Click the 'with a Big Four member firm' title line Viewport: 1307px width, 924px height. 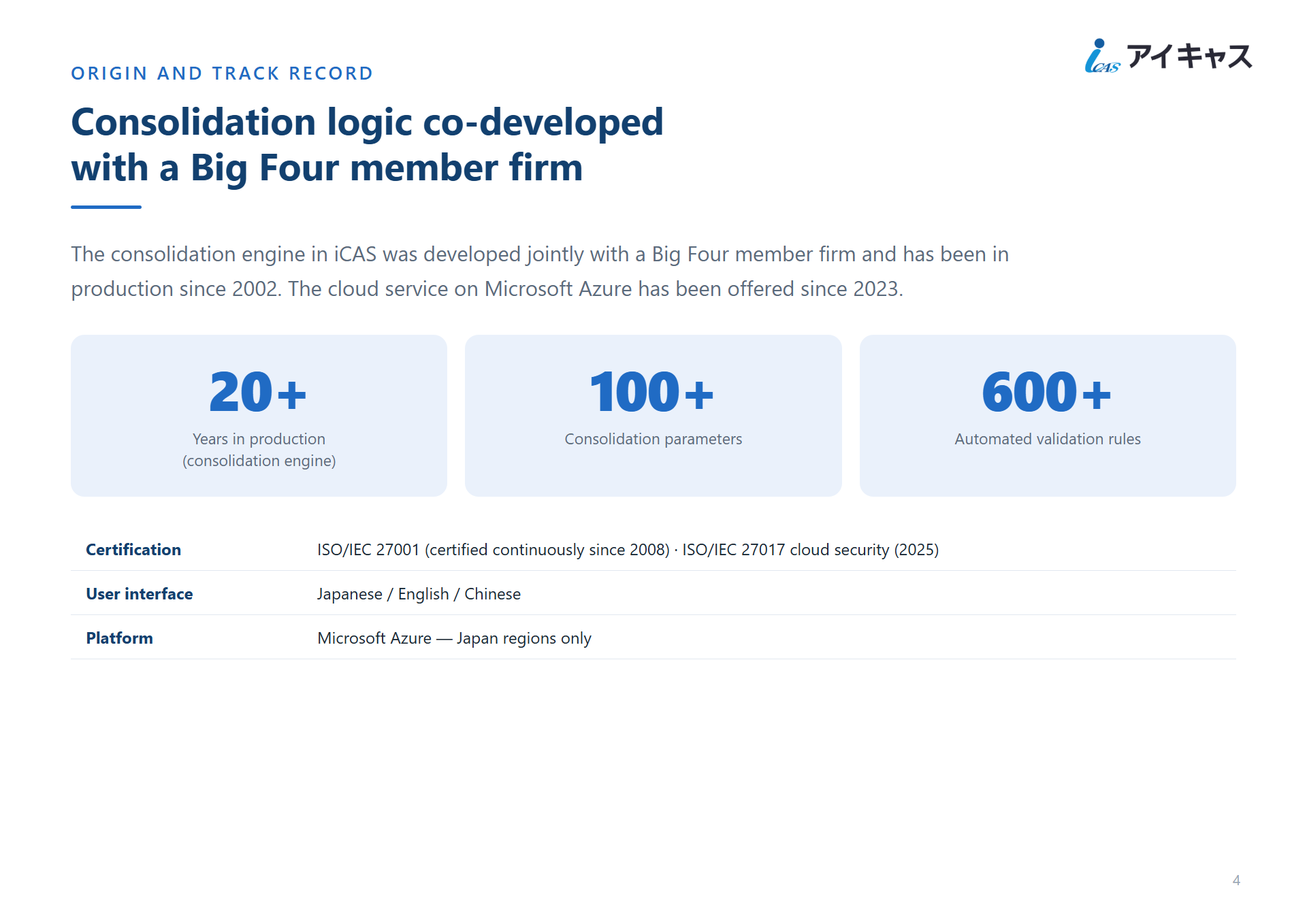[327, 168]
